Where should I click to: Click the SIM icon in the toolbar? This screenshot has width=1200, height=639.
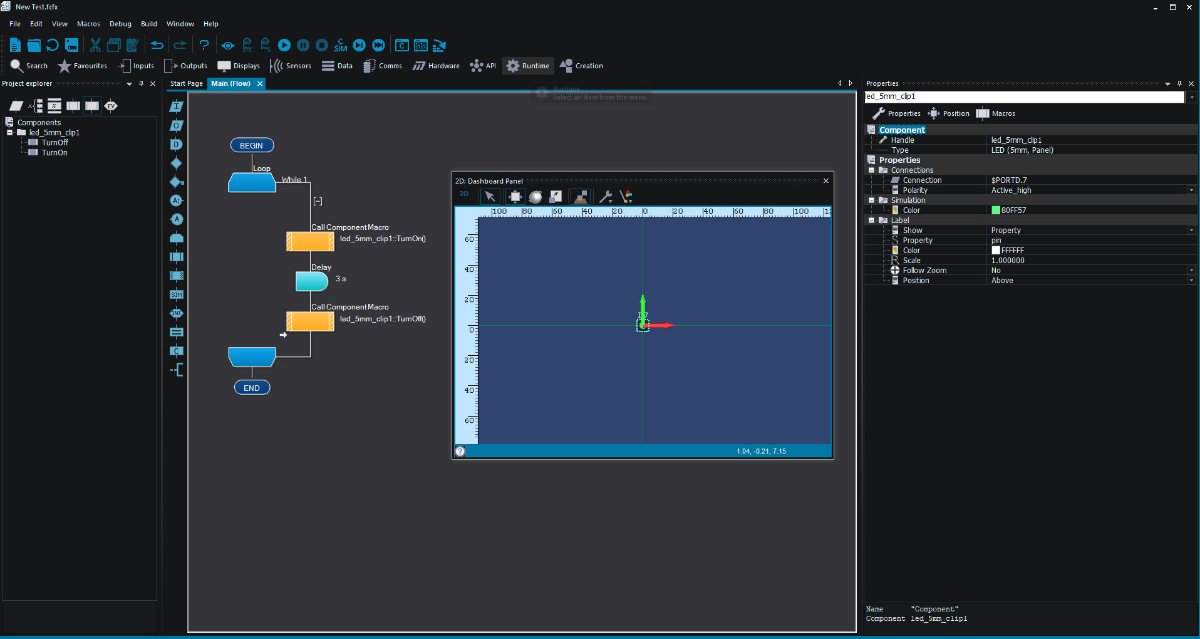click(340, 45)
